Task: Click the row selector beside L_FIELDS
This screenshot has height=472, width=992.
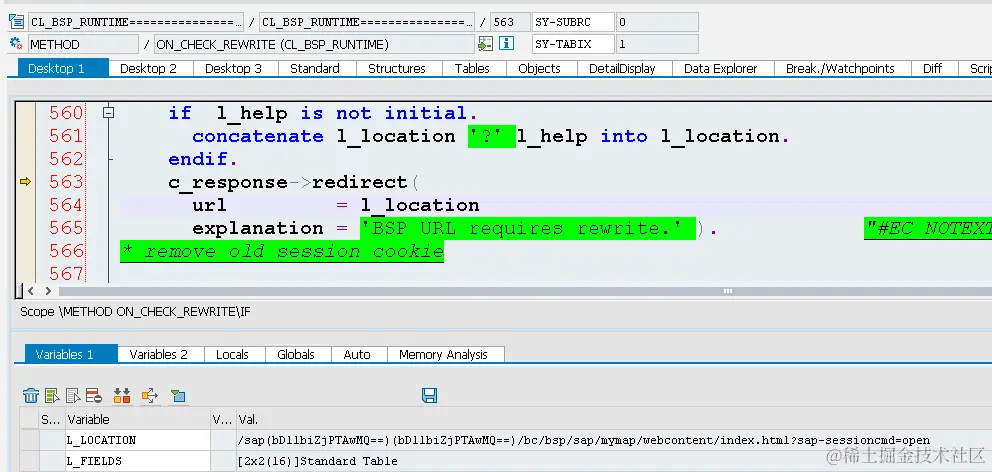Action: click(29, 461)
